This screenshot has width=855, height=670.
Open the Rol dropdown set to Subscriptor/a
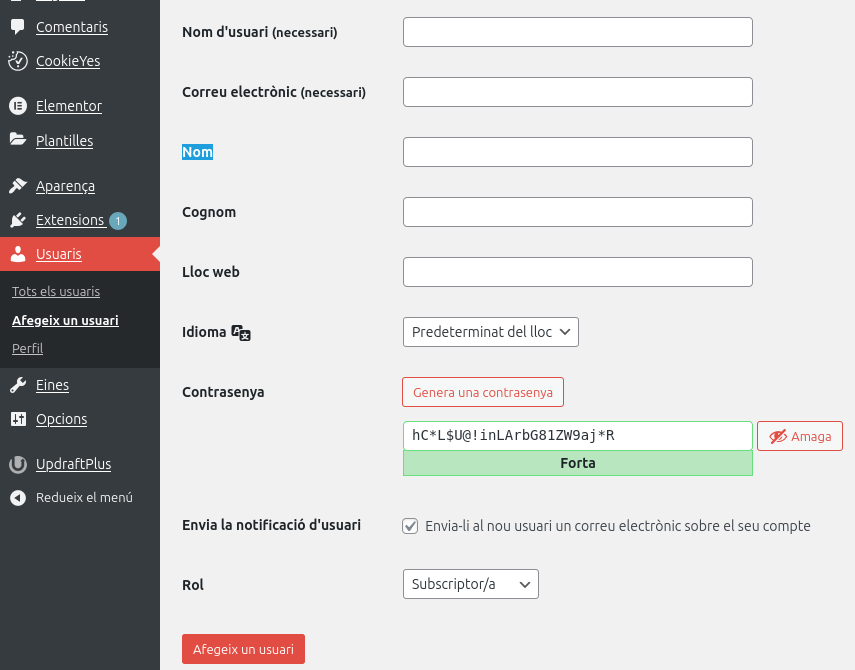tap(470, 584)
